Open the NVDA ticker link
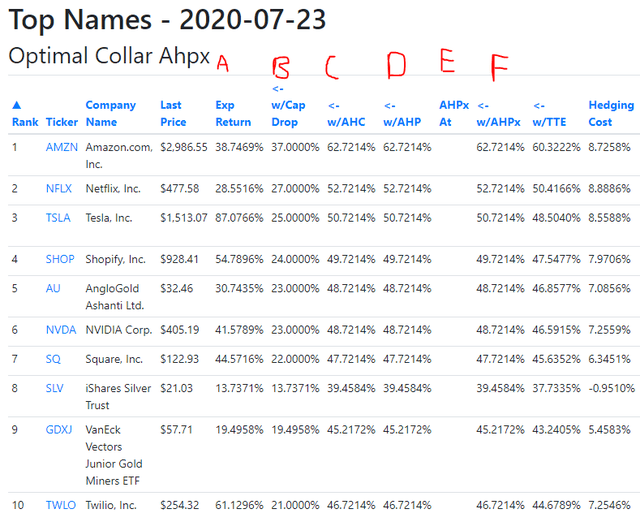Screen dimensions: 640x522 pos(61,330)
